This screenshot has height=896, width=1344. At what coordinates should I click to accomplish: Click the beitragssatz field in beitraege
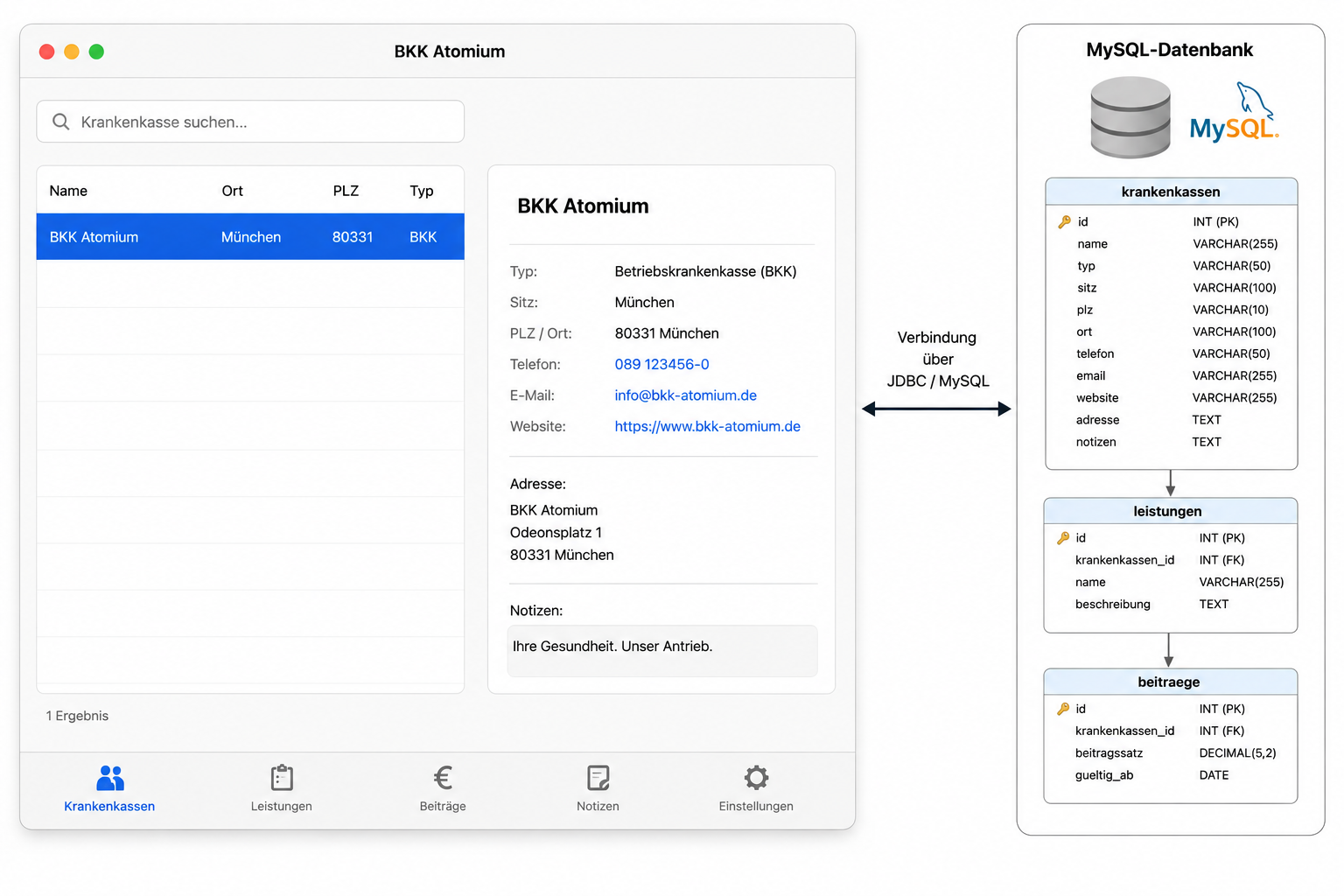[x=1109, y=752]
